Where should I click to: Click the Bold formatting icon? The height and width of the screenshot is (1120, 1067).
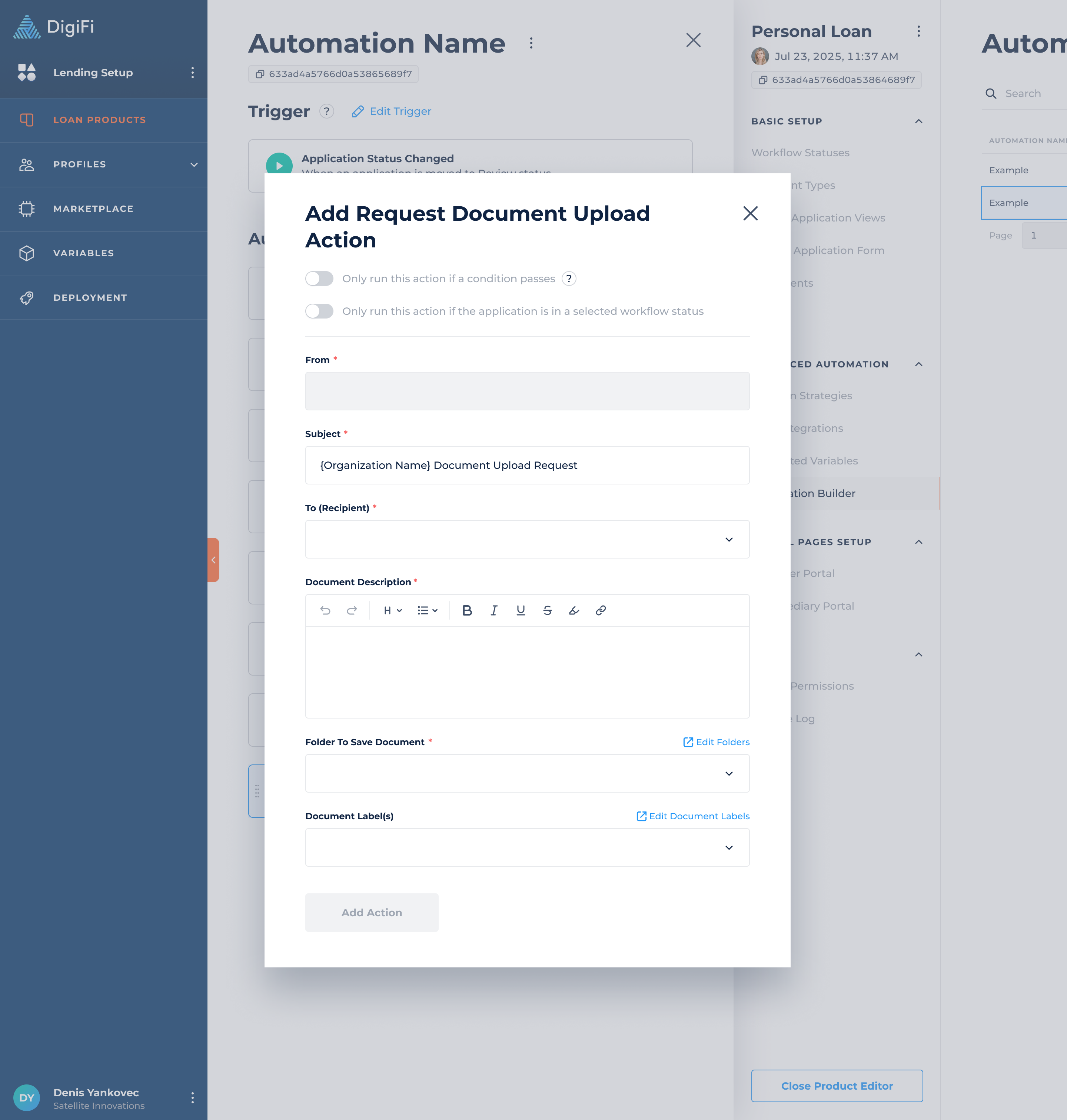pyautogui.click(x=467, y=610)
